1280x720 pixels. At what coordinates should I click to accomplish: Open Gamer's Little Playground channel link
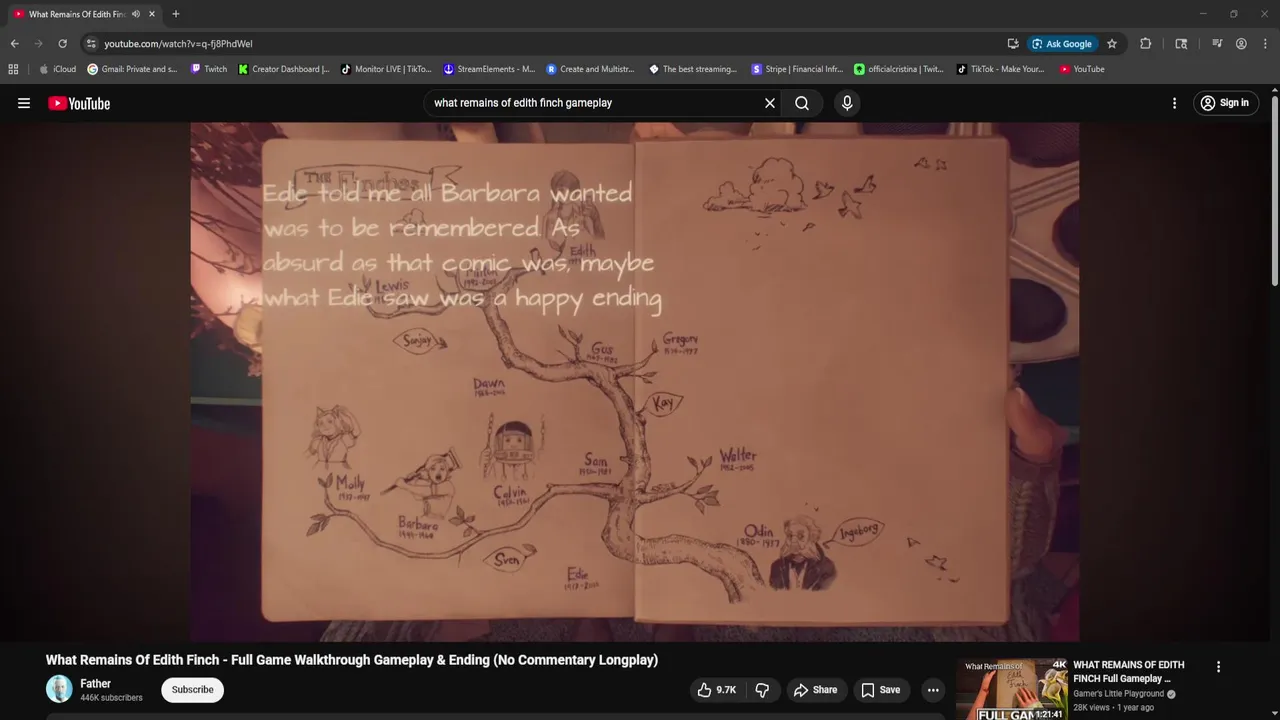click(x=1118, y=694)
